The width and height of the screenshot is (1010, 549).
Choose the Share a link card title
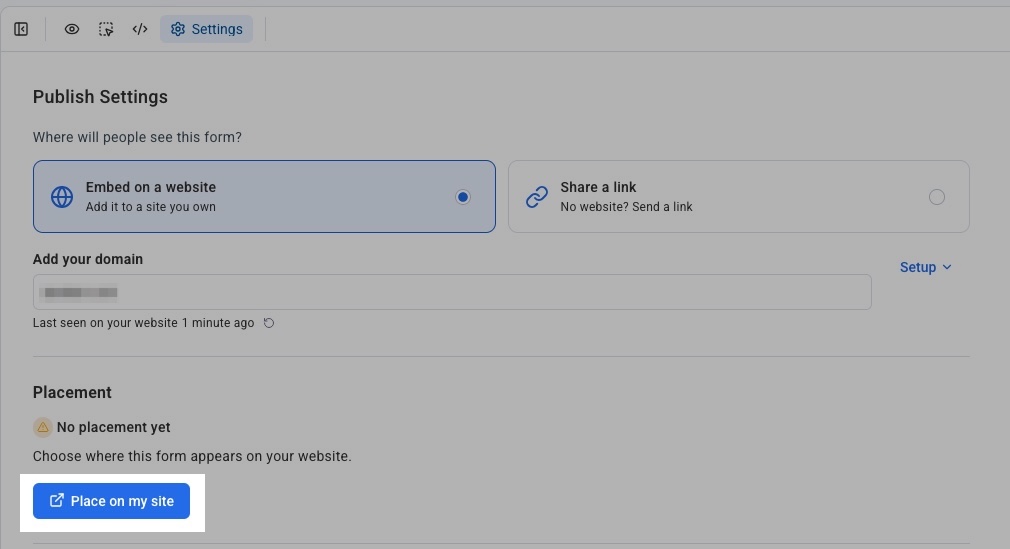598,187
